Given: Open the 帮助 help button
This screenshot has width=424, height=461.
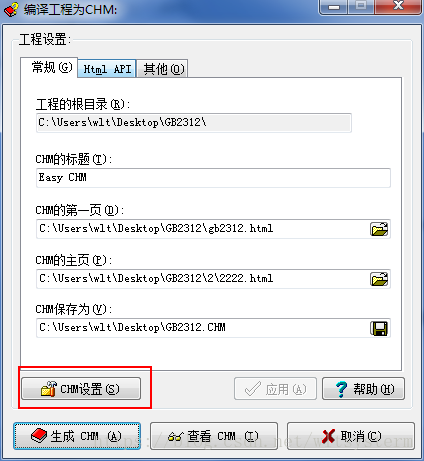Looking at the screenshot, I should tap(363, 389).
